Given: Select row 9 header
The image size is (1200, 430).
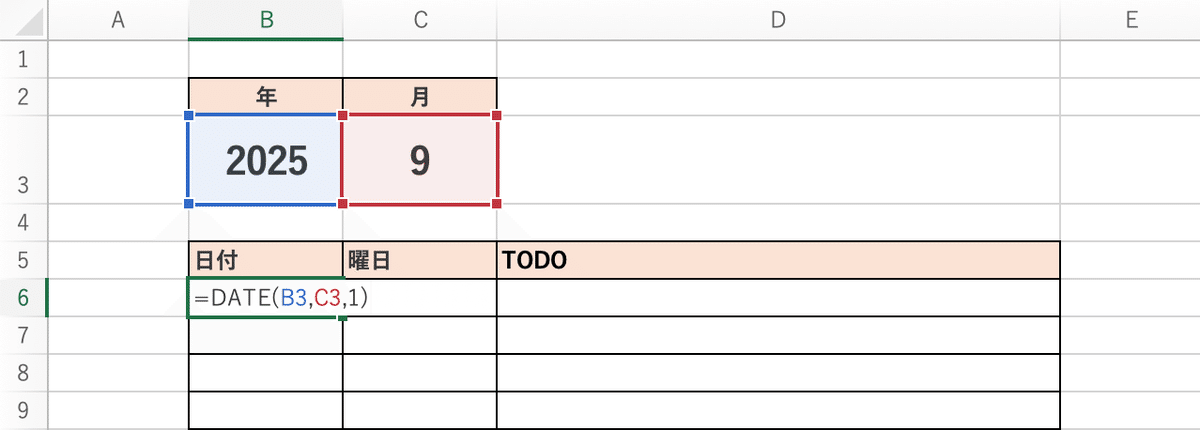Looking at the screenshot, I should (23, 410).
